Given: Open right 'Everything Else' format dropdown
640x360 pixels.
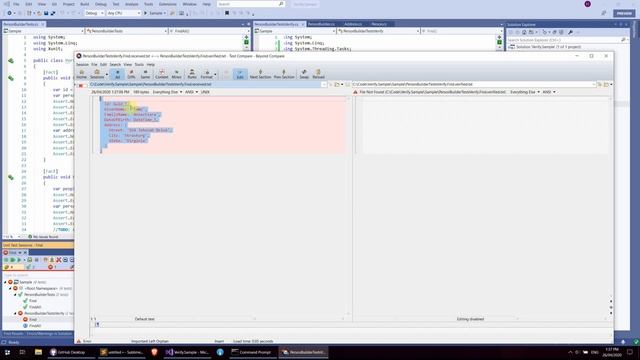Looking at the screenshot, I should 525,92.
